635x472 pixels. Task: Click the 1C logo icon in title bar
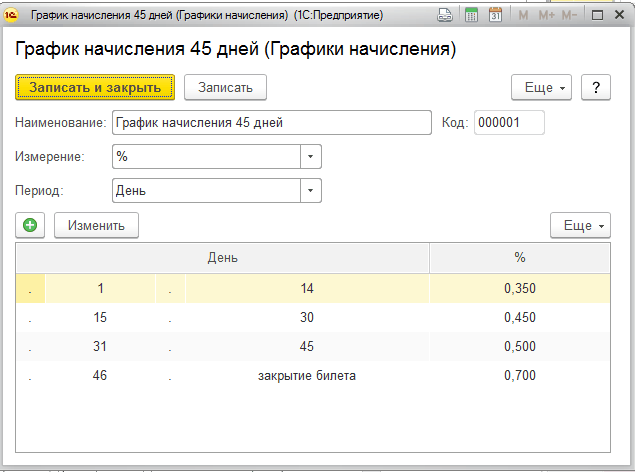point(11,15)
